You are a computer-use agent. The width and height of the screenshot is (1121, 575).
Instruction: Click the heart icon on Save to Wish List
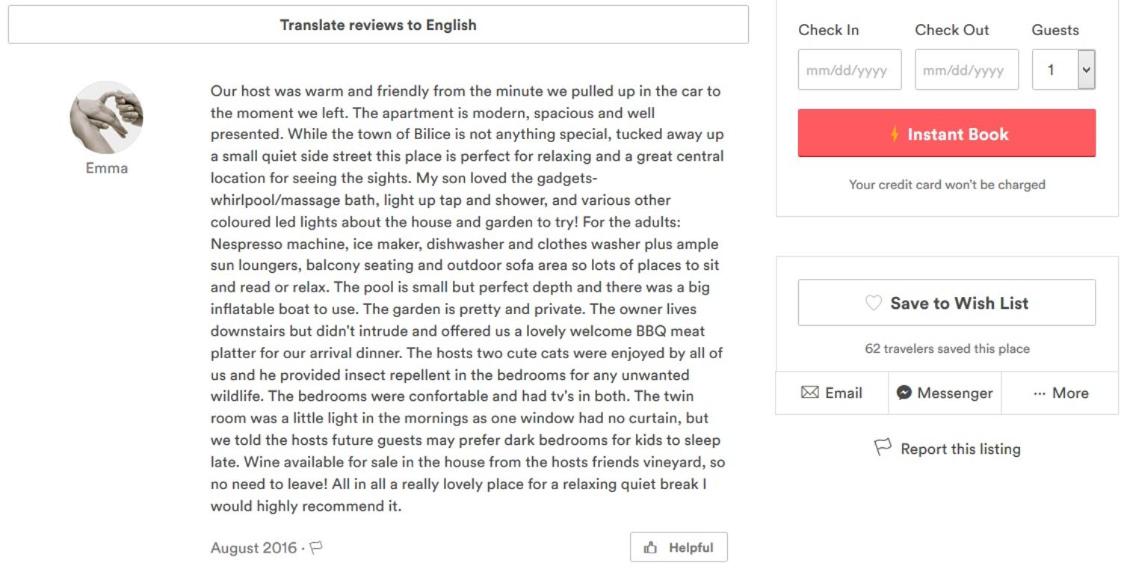(x=874, y=303)
